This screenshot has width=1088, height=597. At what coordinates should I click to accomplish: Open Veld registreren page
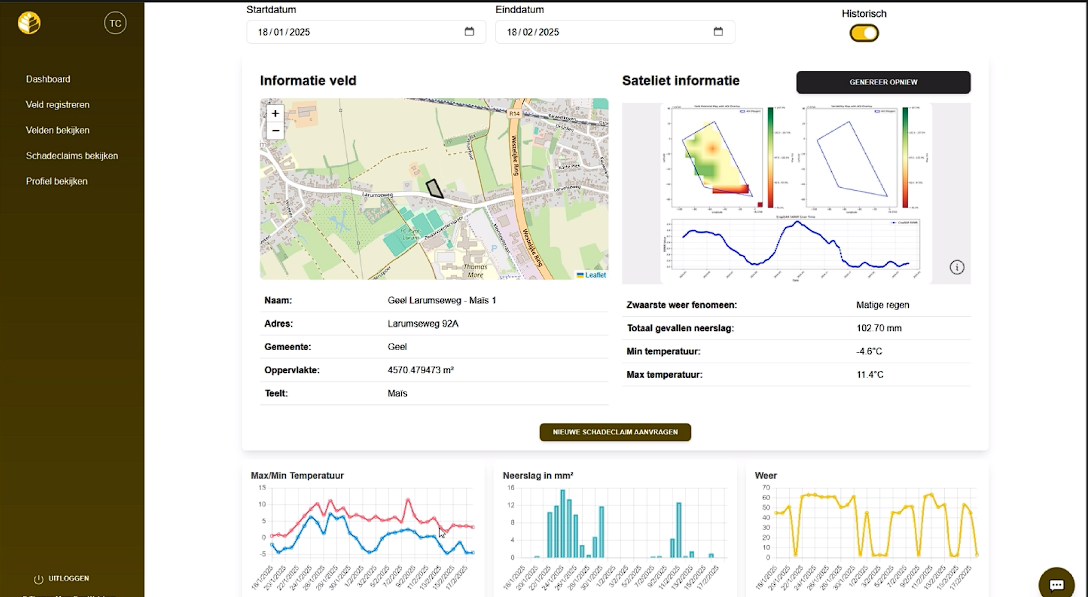coord(58,105)
